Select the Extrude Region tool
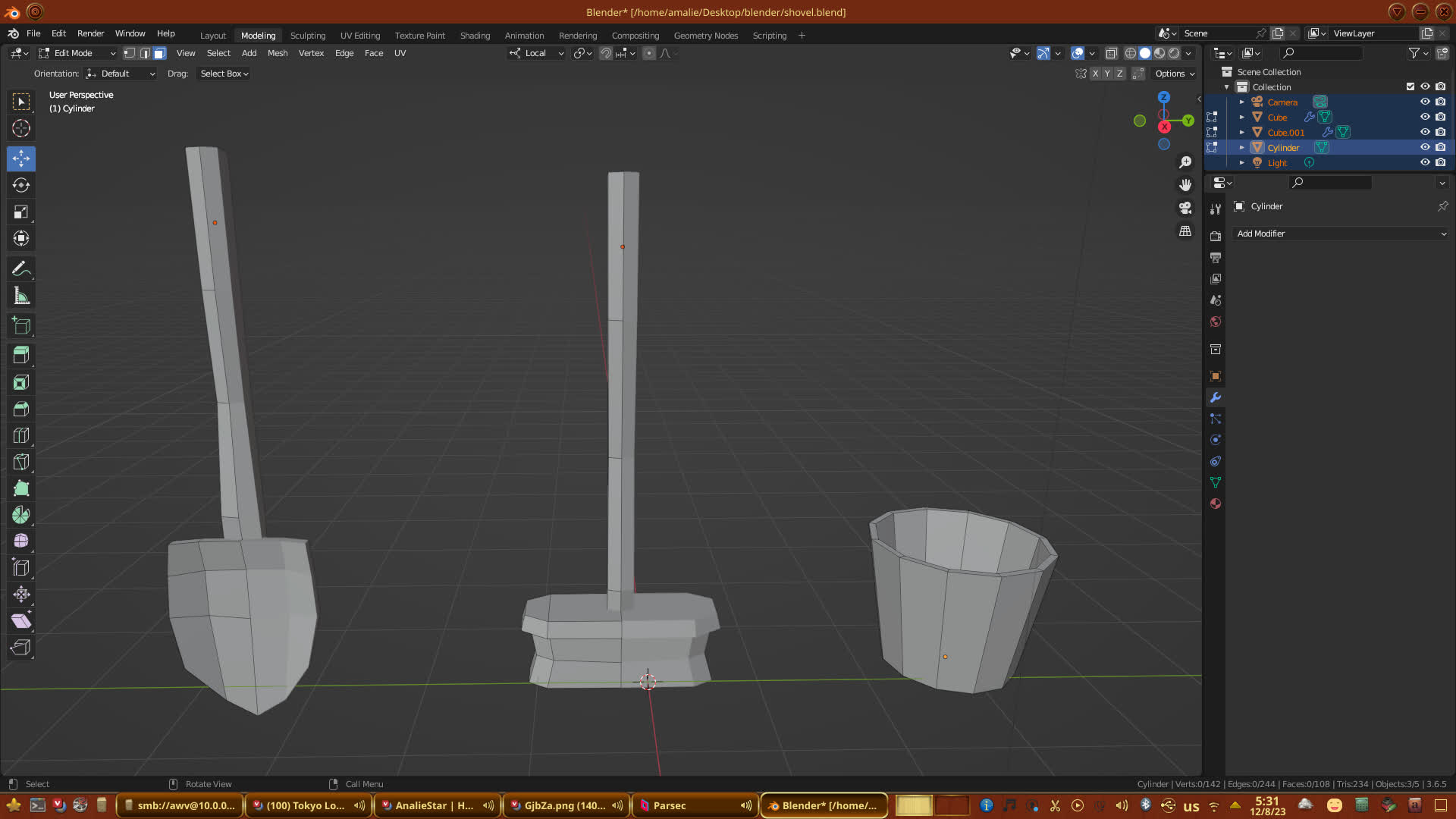Screen dimensions: 1456x819 (21, 355)
